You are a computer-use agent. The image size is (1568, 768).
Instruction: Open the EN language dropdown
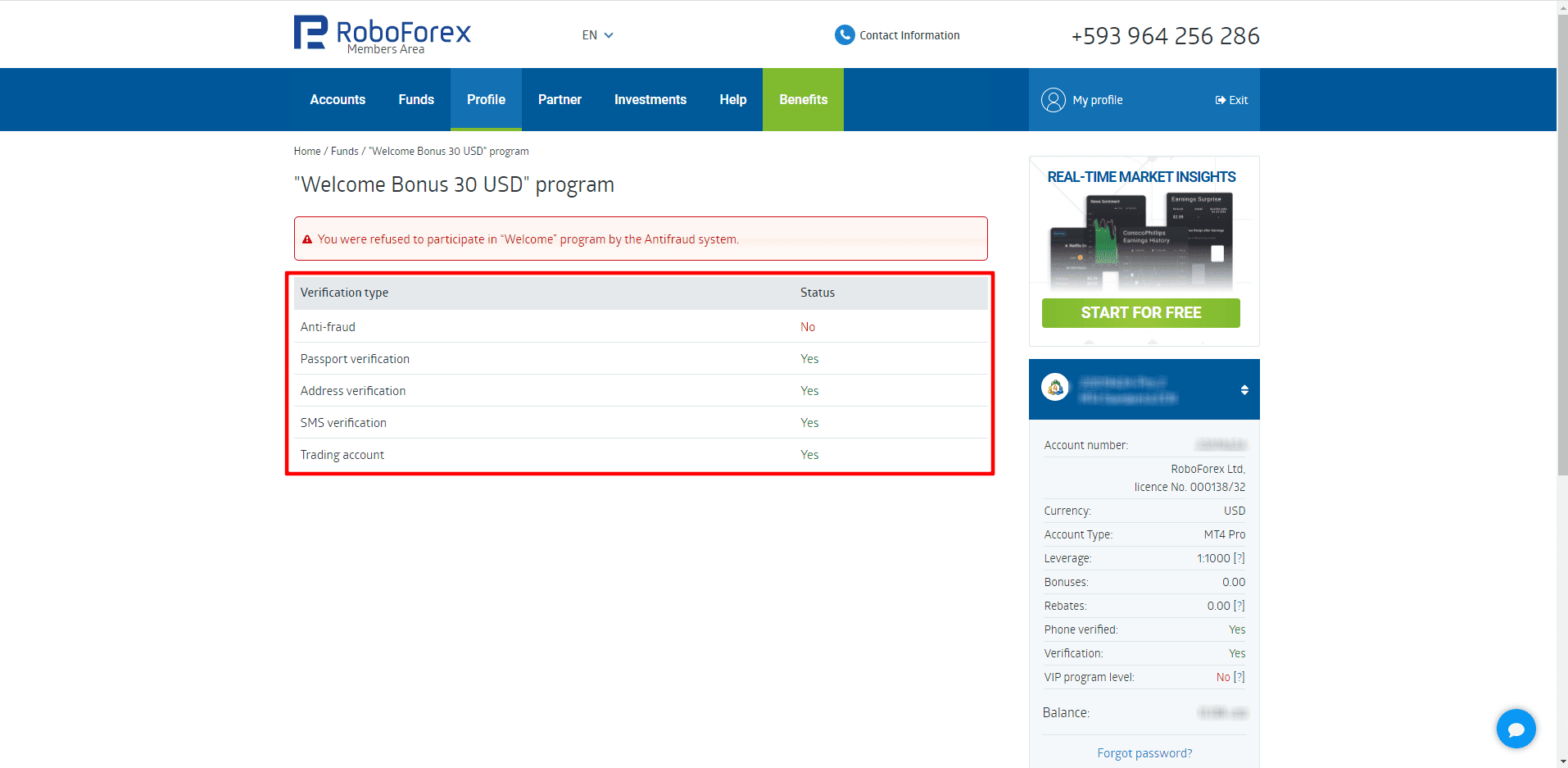(x=597, y=35)
